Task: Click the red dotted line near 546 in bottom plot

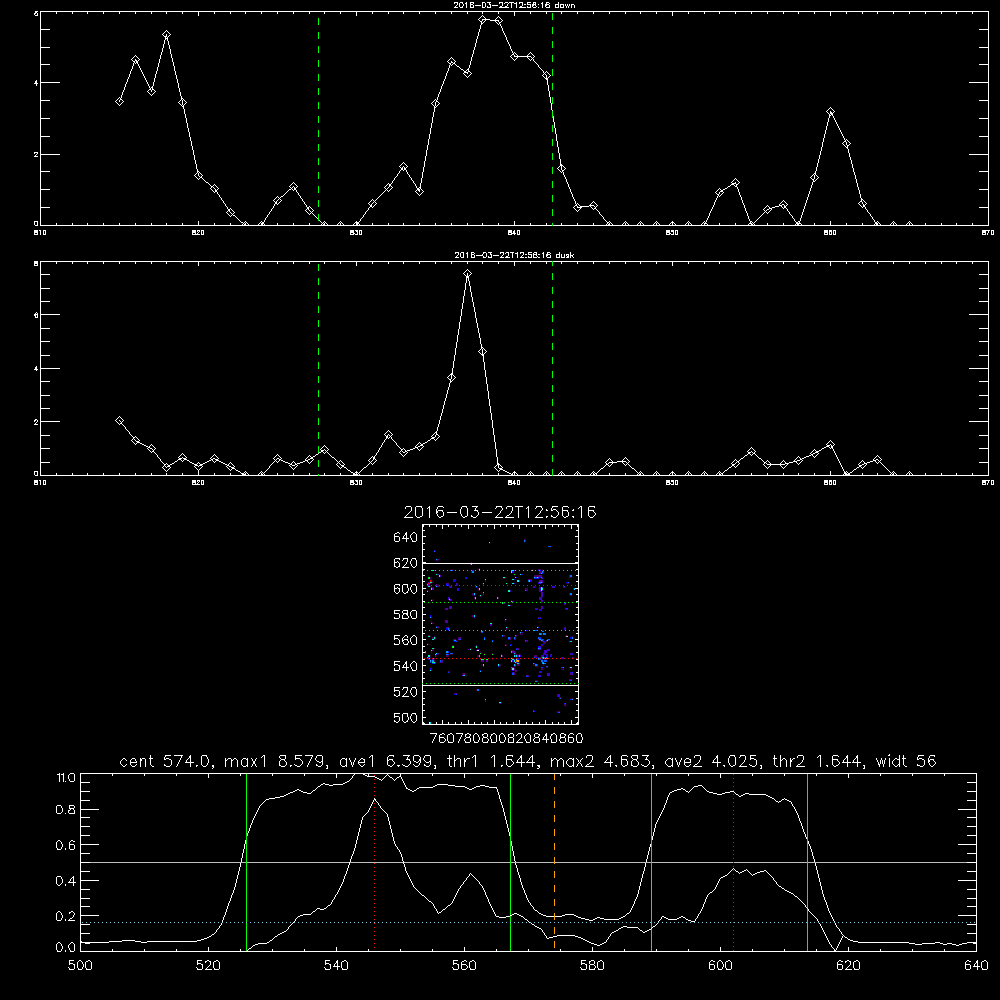Action: [x=374, y=862]
